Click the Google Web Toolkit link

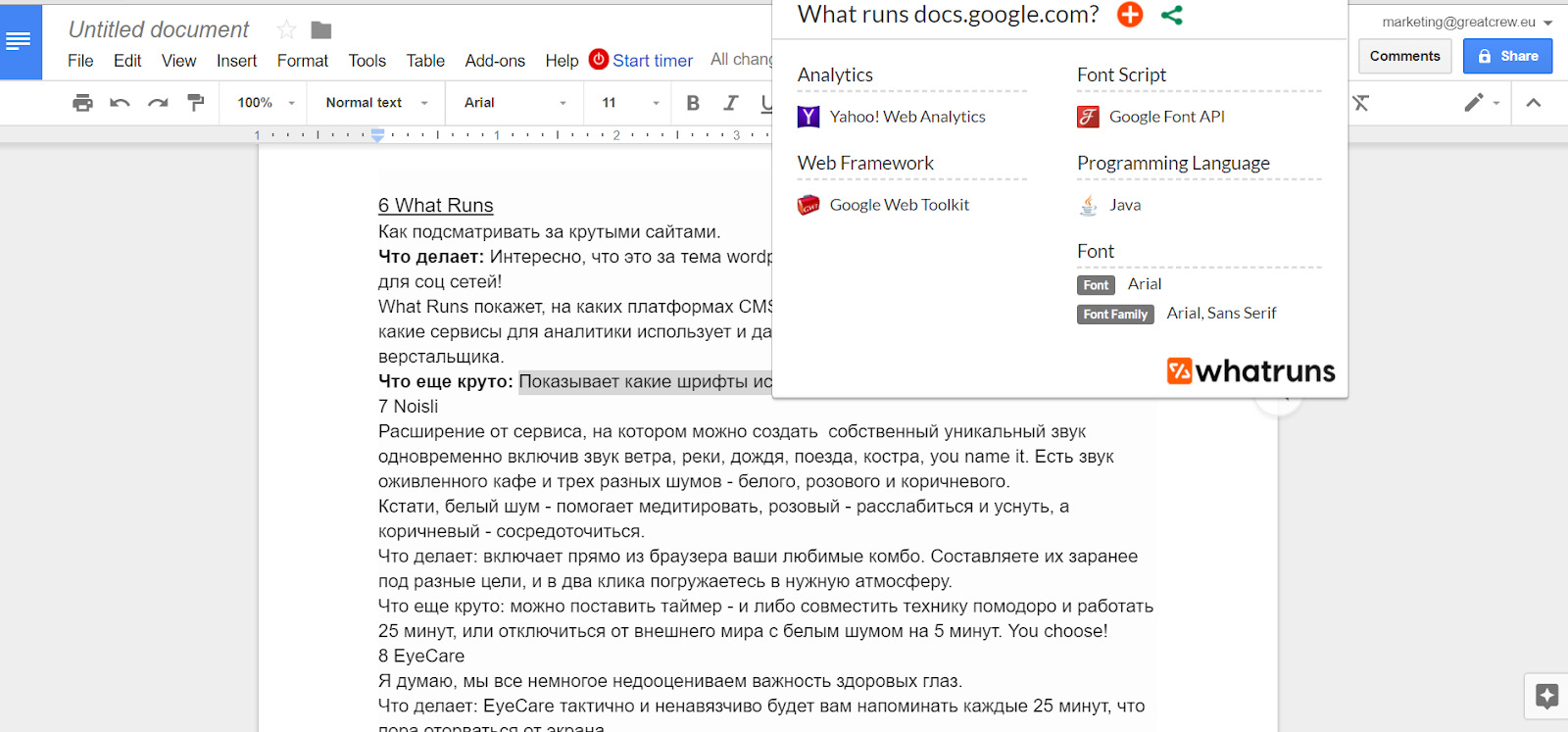899,205
